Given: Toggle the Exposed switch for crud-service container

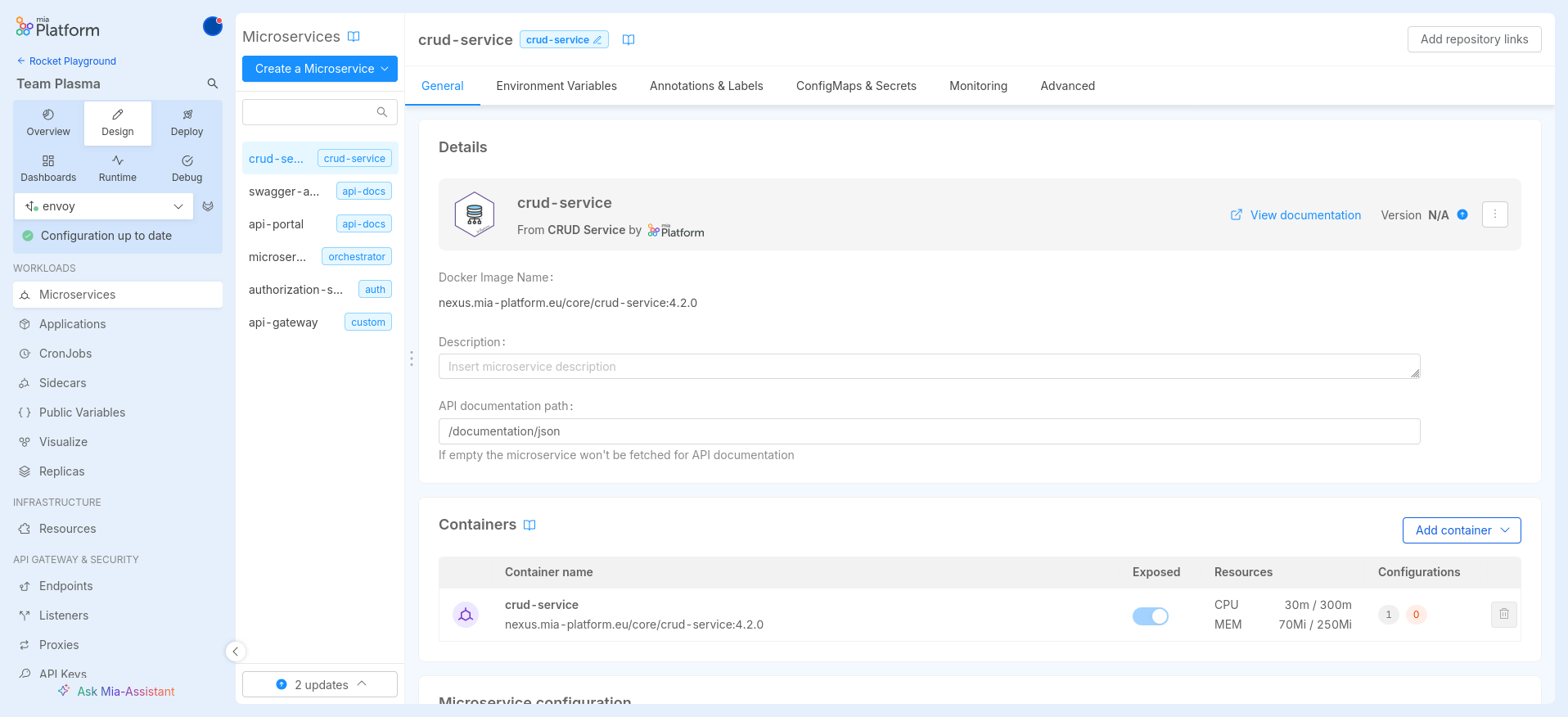Looking at the screenshot, I should [x=1150, y=616].
